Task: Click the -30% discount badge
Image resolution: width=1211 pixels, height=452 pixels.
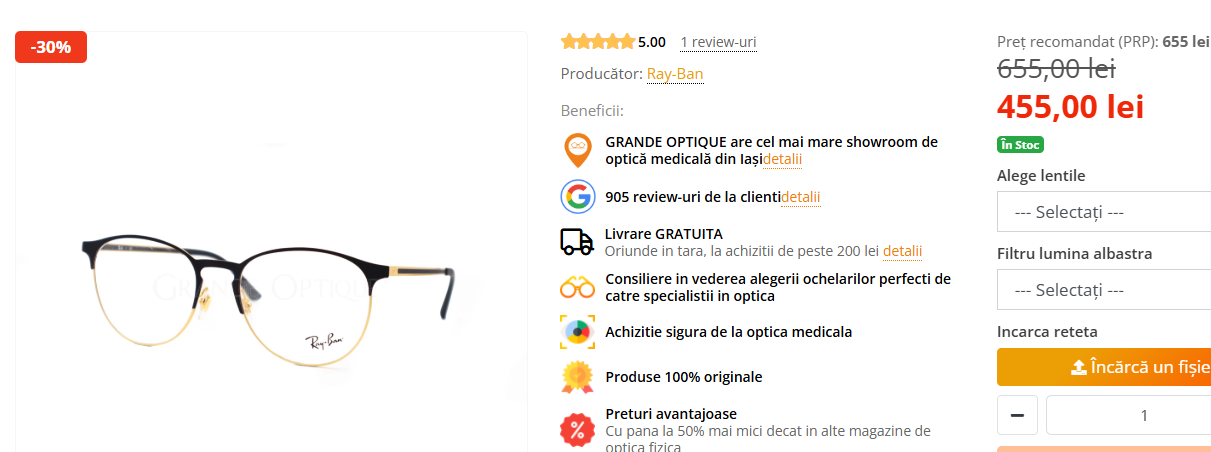Action: point(51,47)
